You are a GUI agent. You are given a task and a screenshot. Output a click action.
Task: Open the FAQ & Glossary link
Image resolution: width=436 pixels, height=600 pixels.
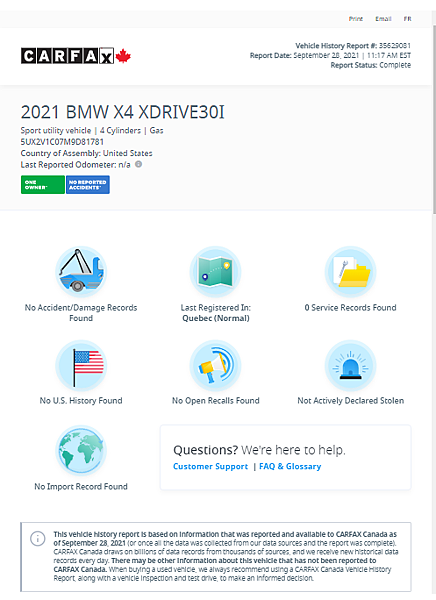pos(290,466)
